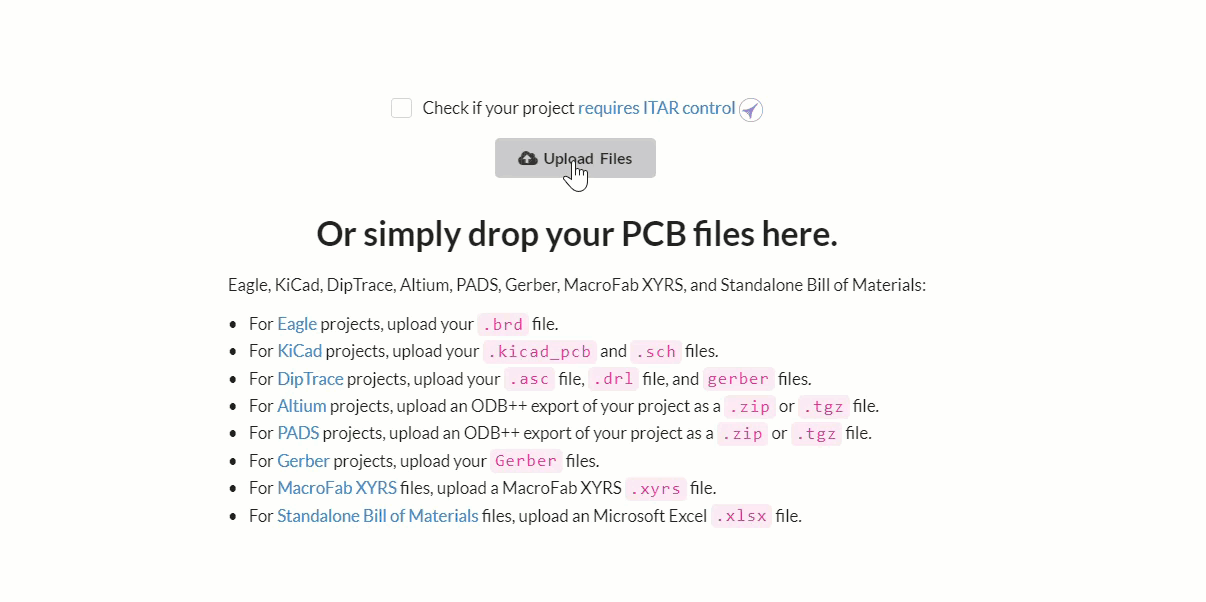The width and height of the screenshot is (1206, 602).
Task: Open the Eagle projects link
Action: tap(297, 323)
